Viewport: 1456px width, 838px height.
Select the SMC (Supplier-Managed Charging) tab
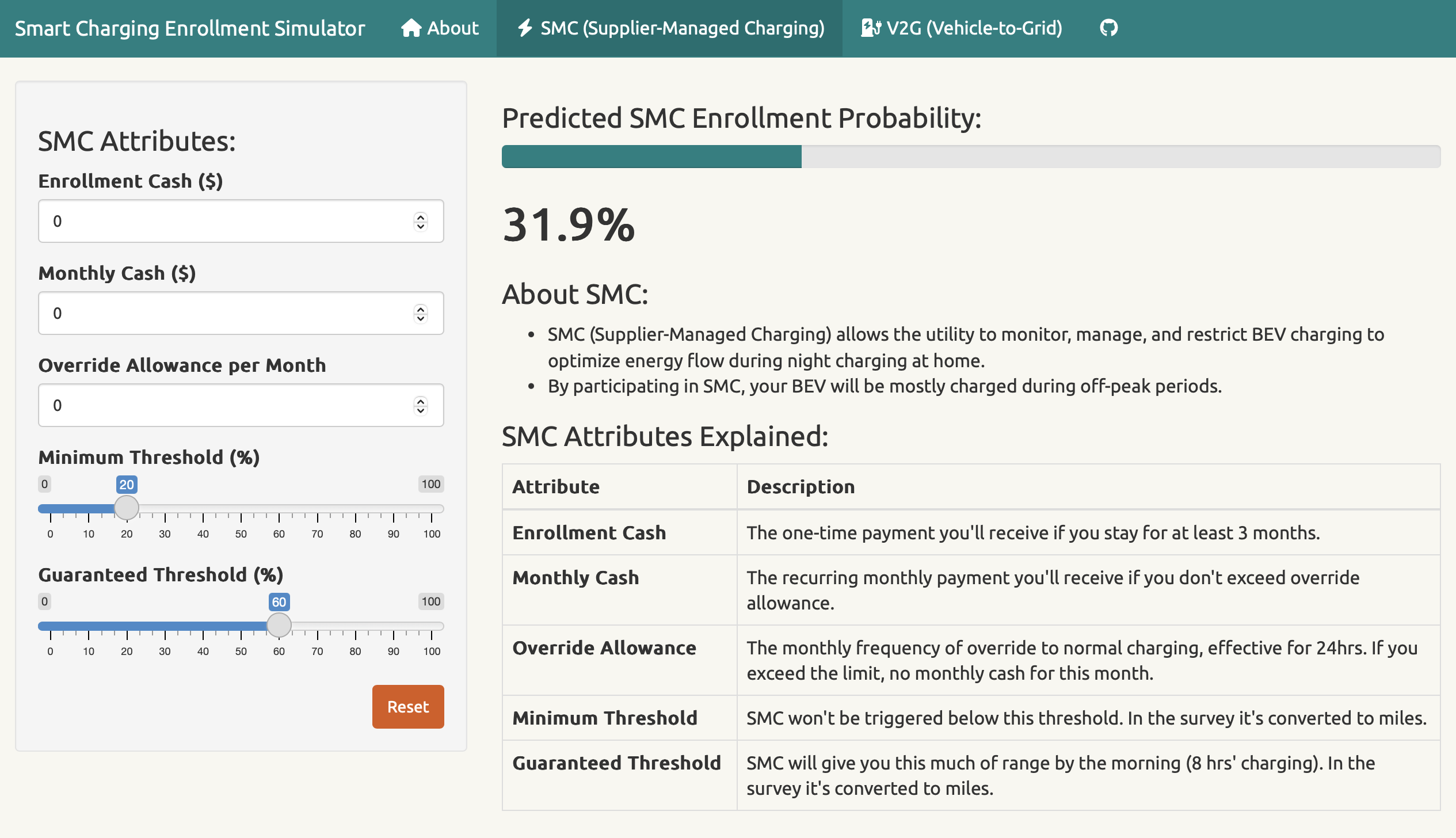point(682,28)
